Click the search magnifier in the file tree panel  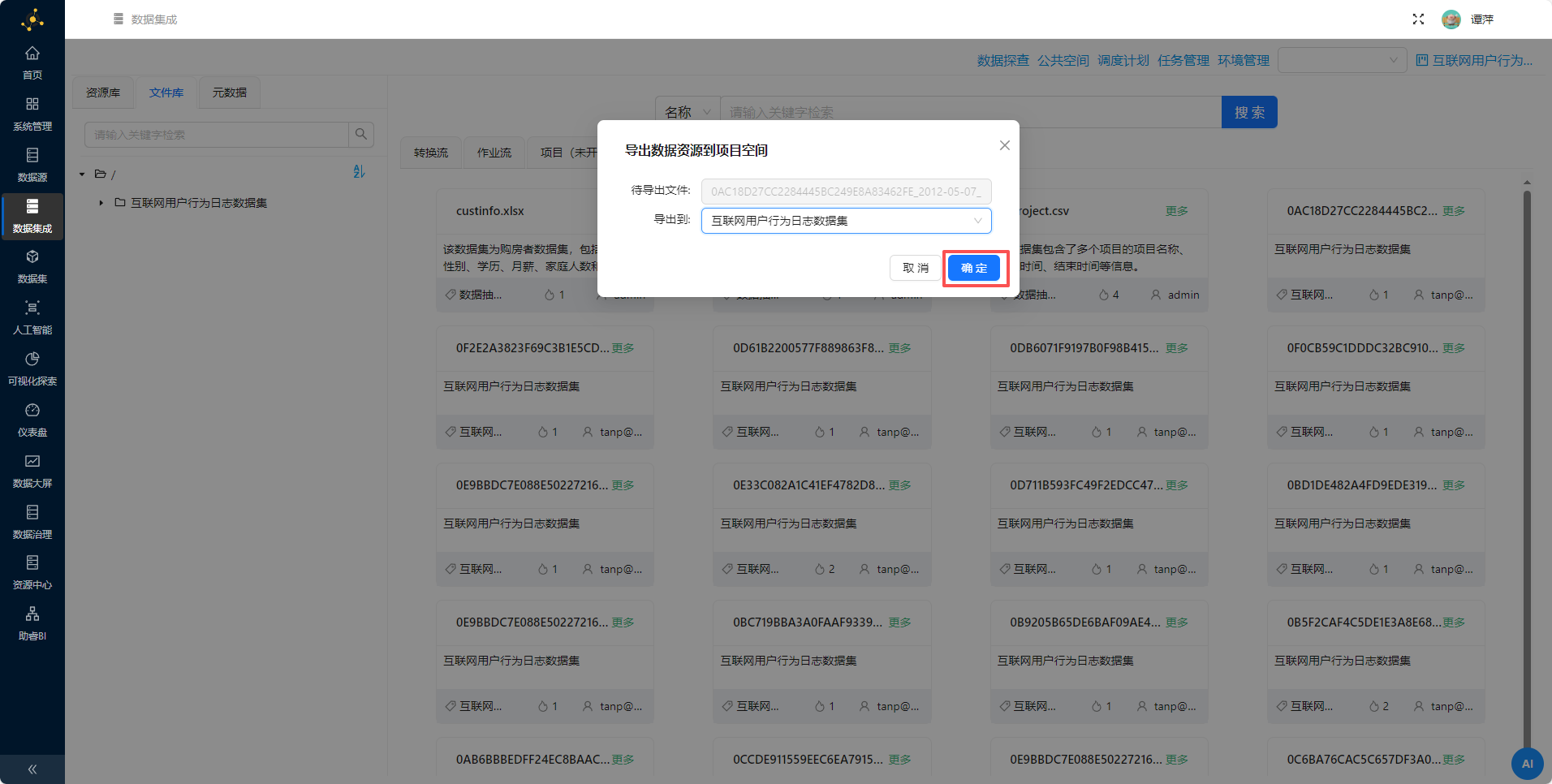point(361,135)
